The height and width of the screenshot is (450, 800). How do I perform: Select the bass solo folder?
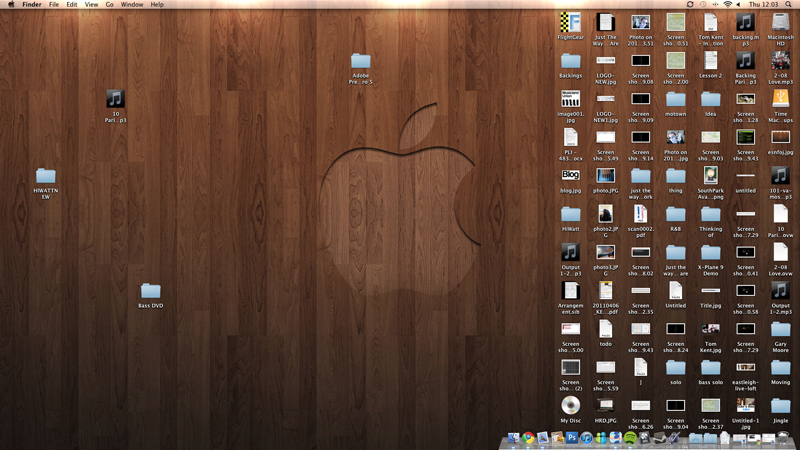pyautogui.click(x=711, y=367)
